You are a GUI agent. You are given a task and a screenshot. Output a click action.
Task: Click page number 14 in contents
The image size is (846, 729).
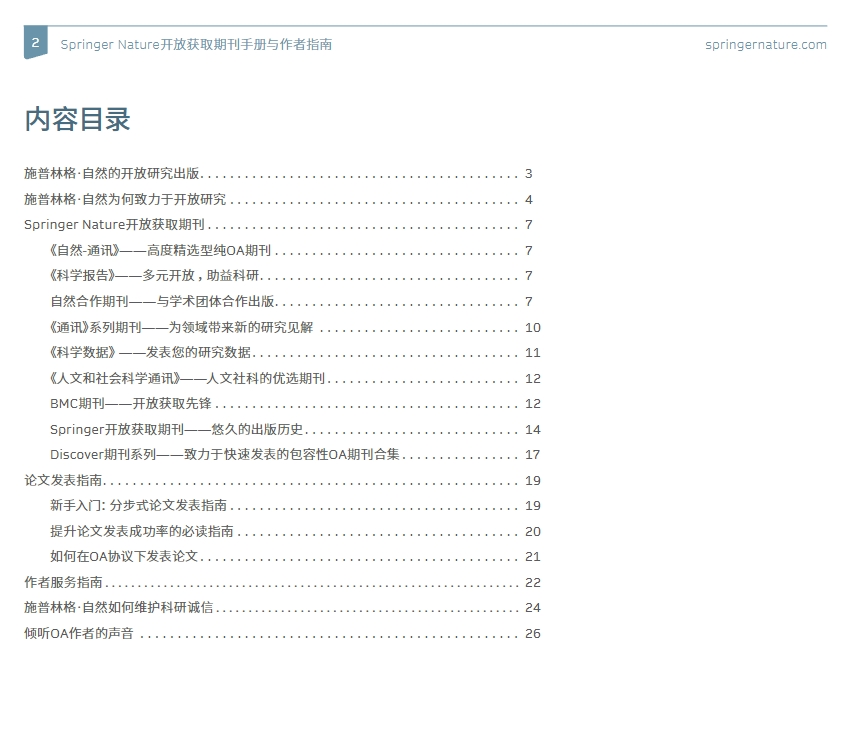point(533,430)
